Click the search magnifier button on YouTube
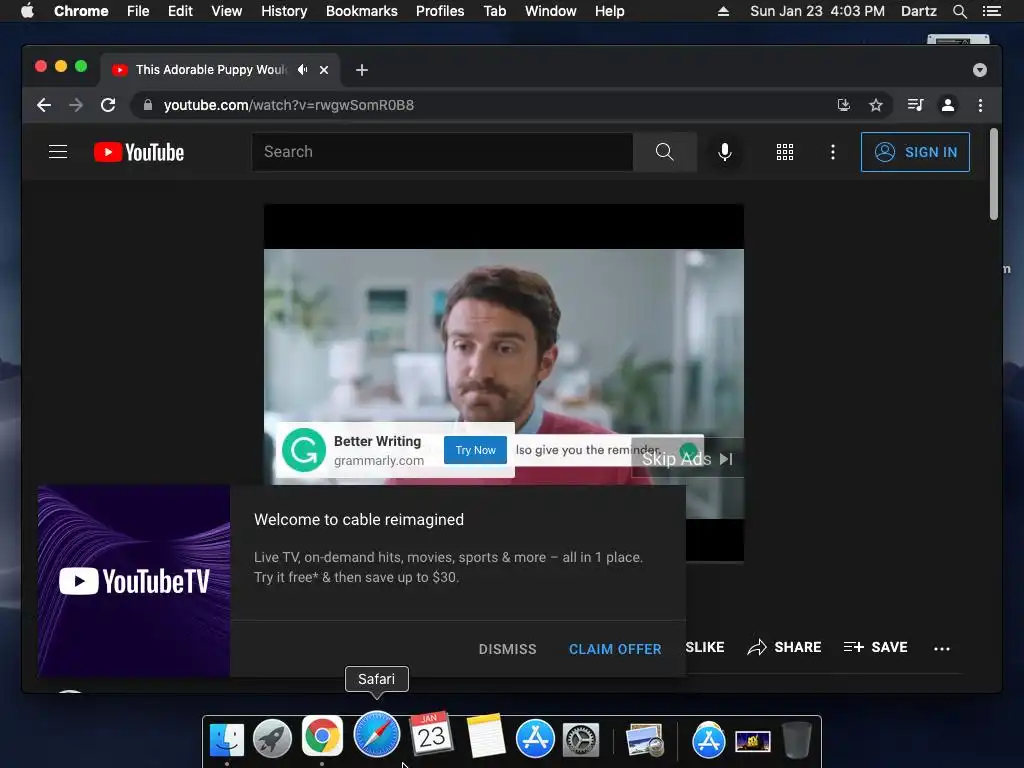This screenshot has width=1024, height=768. pyautogui.click(x=664, y=152)
